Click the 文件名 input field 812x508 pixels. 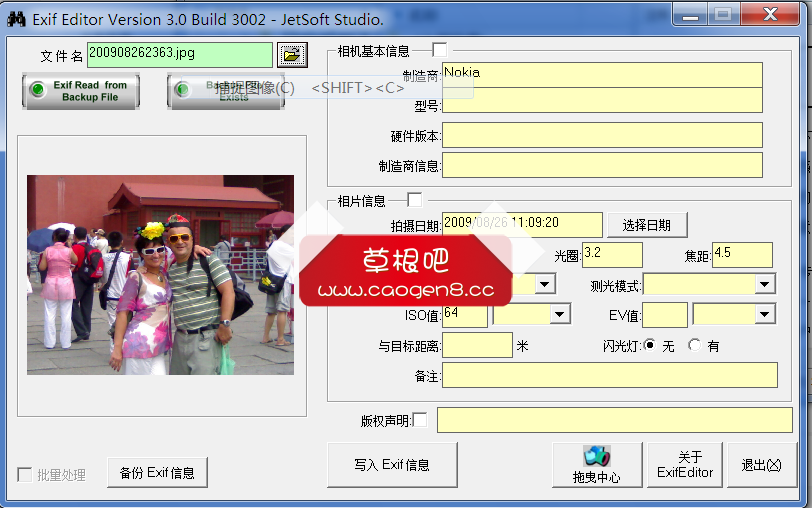pos(180,55)
